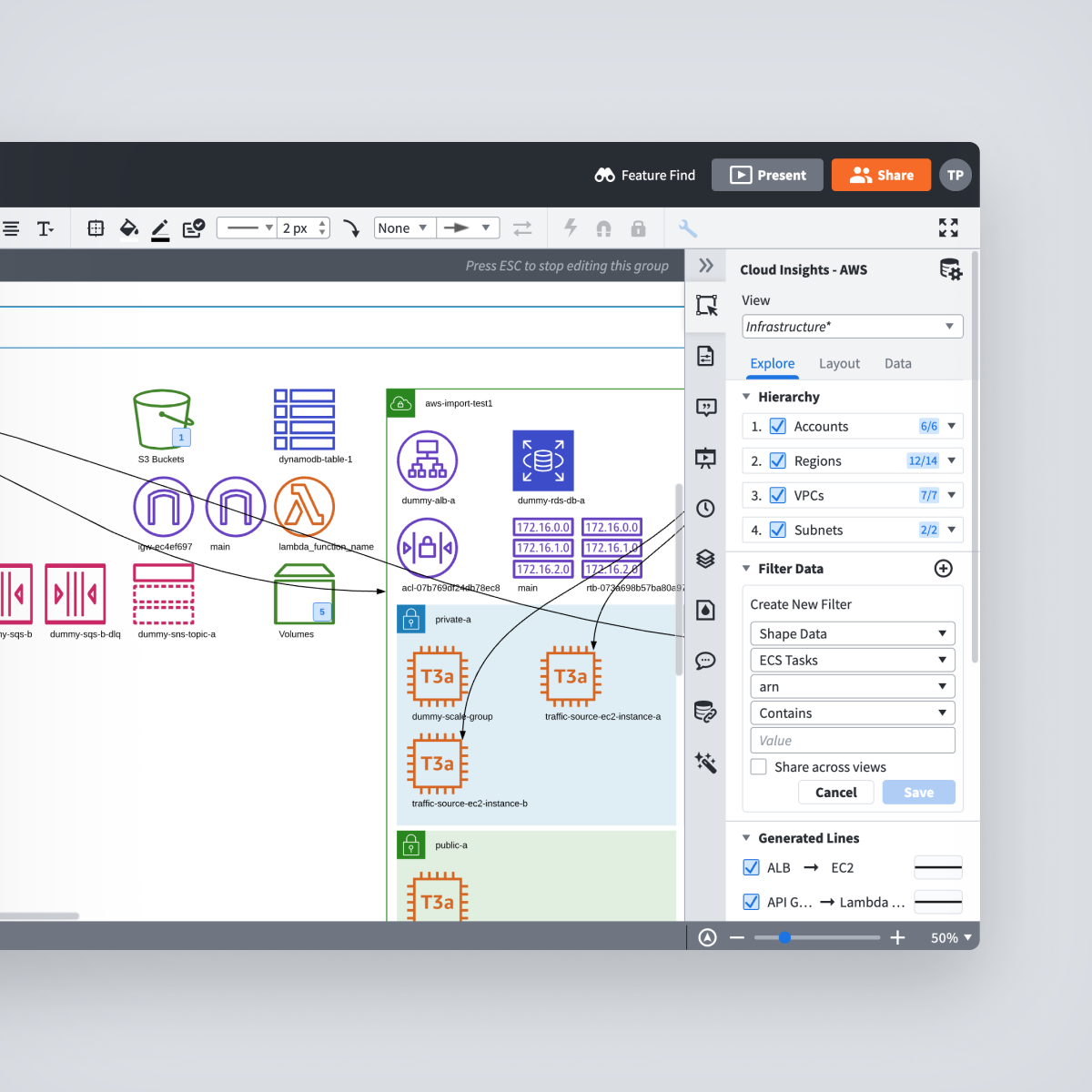1092x1092 pixels.
Task: Click the Cloud Insights settings gear icon
Action: click(x=950, y=269)
